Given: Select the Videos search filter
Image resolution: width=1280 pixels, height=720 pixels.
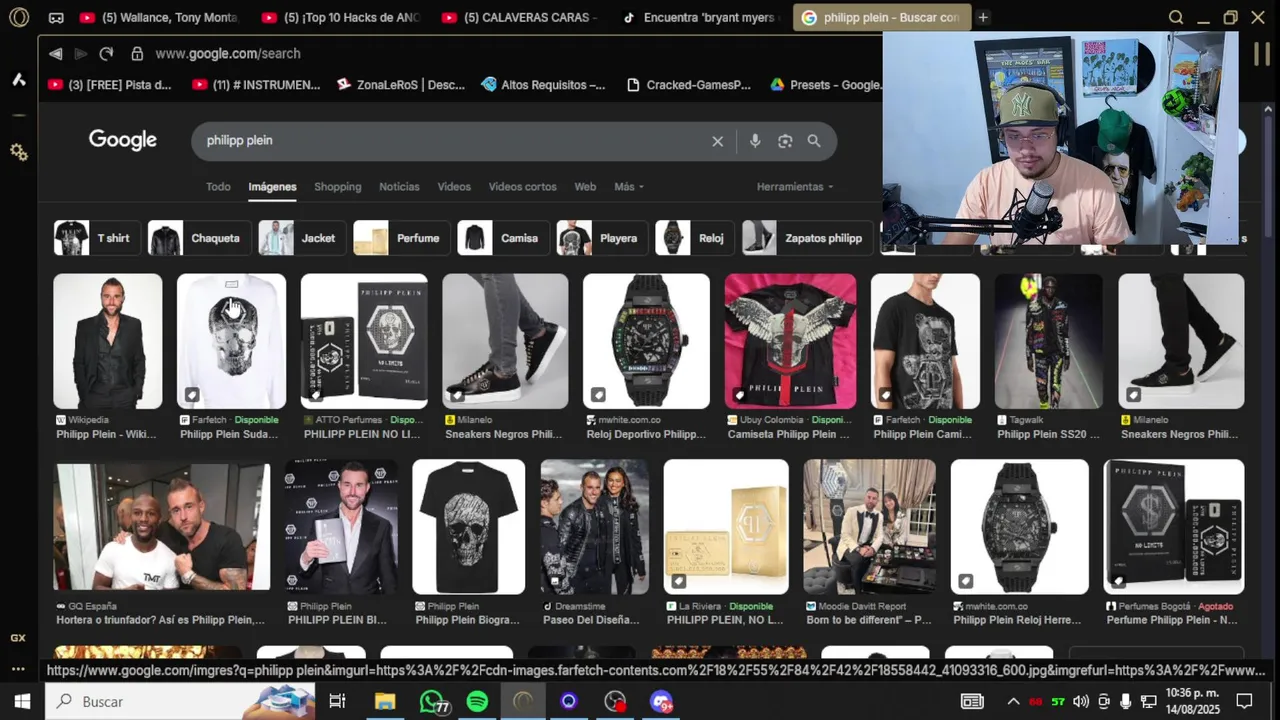Looking at the screenshot, I should (454, 187).
